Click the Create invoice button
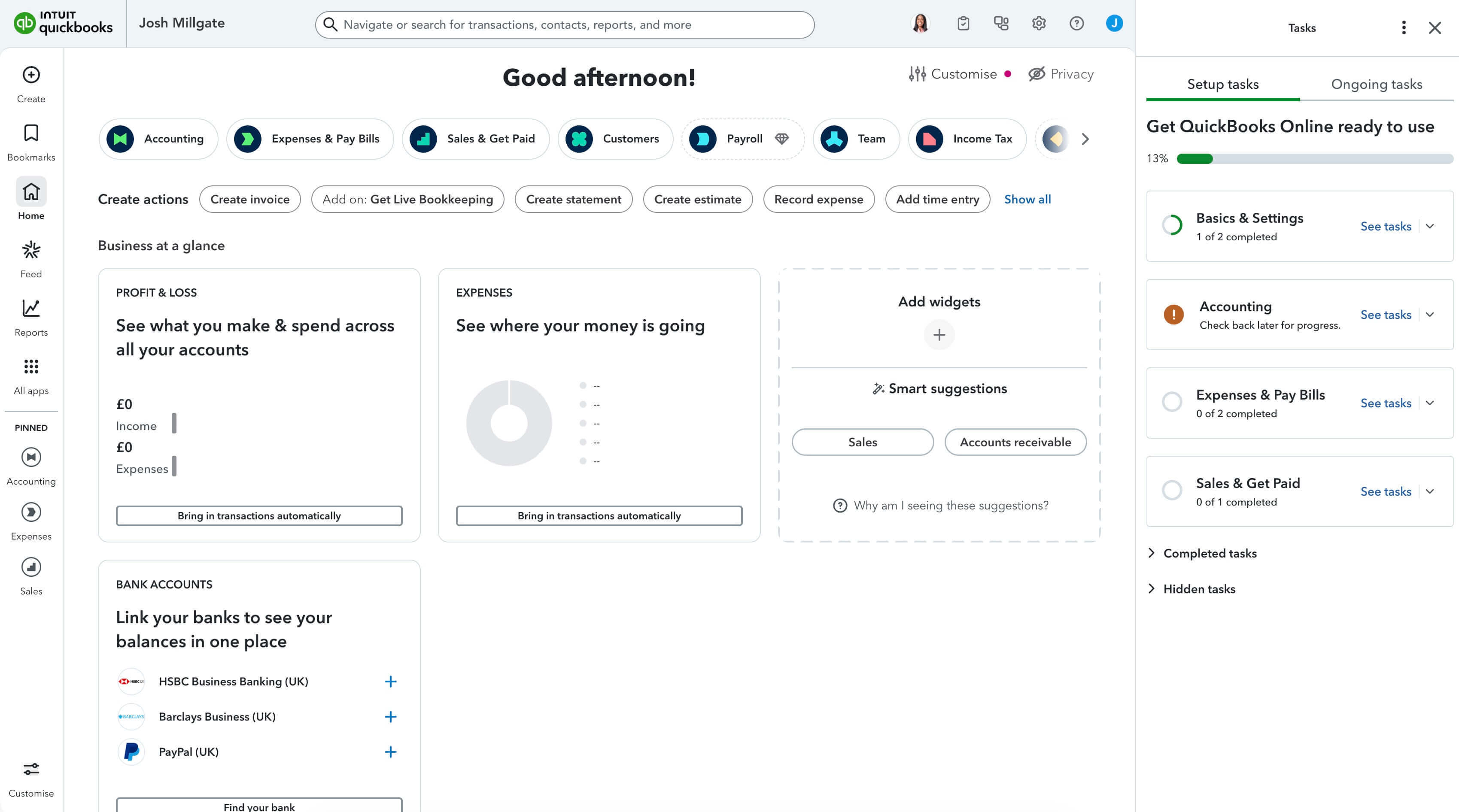The width and height of the screenshot is (1459, 812). pyautogui.click(x=250, y=199)
